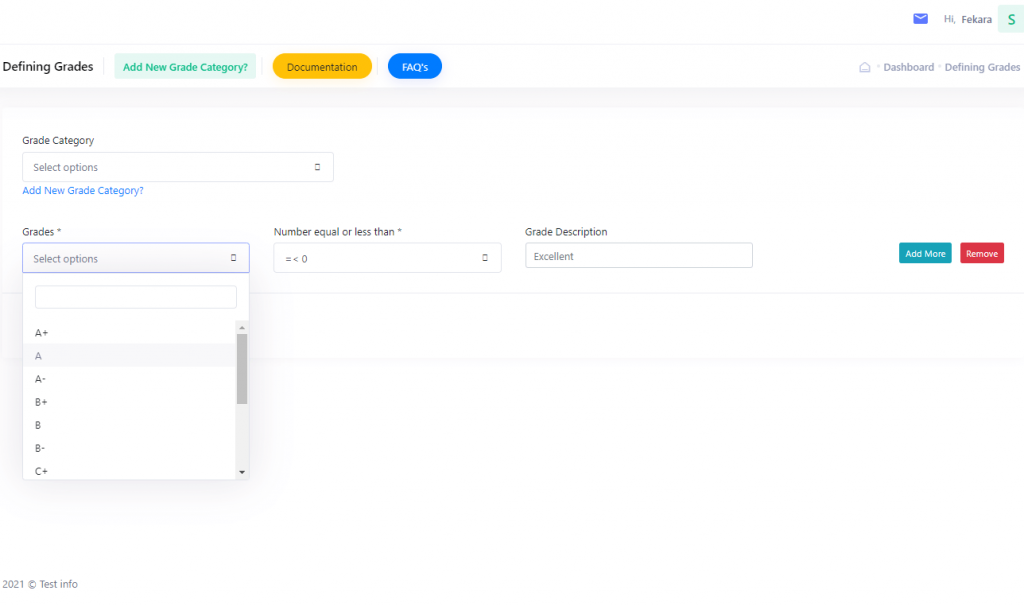Image resolution: width=1024 pixels, height=606 pixels.
Task: Click Add New Grade Category link below dropdown
Action: (x=83, y=190)
